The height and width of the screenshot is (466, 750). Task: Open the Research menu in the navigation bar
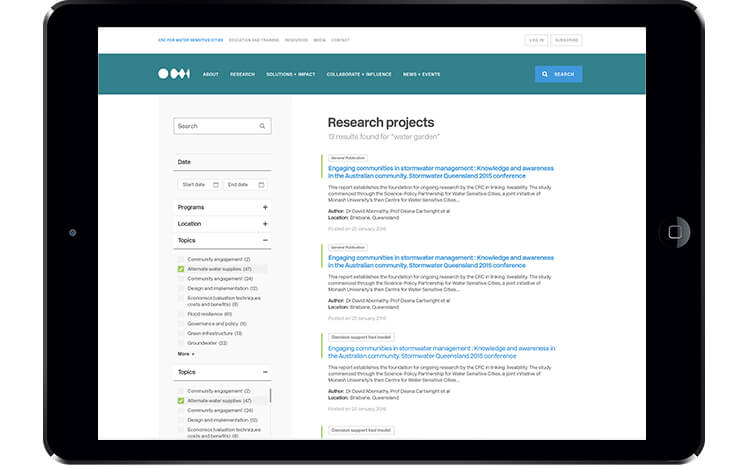tap(242, 74)
